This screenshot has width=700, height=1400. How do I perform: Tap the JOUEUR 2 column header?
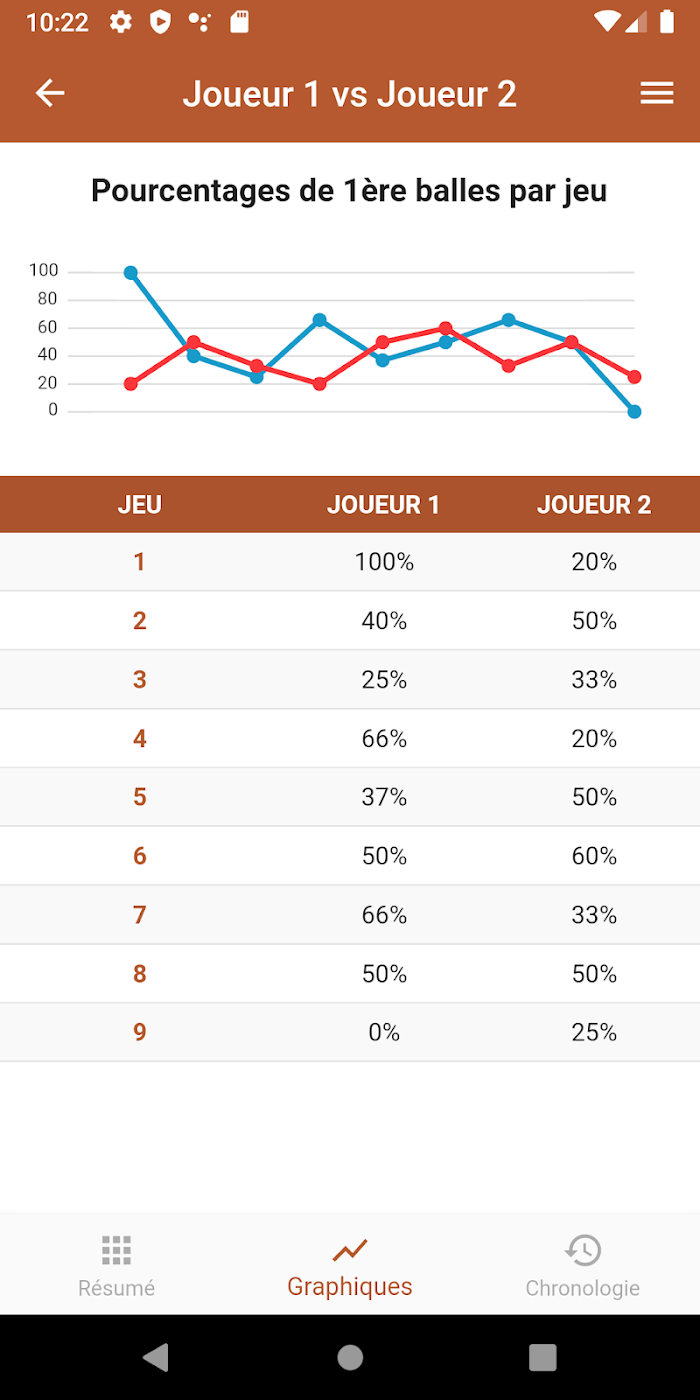coord(594,505)
